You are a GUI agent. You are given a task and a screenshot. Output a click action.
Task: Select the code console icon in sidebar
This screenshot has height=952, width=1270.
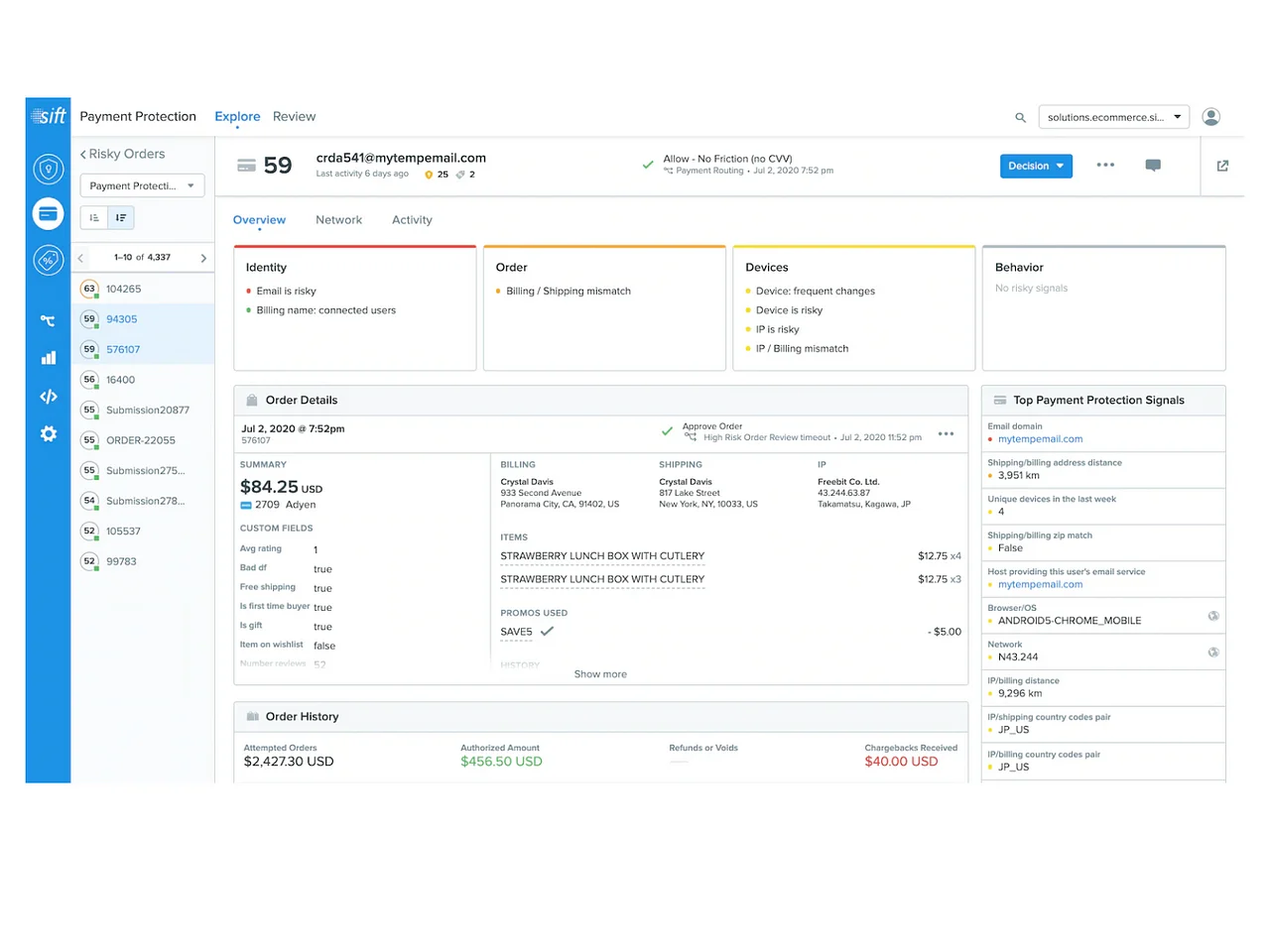48,397
